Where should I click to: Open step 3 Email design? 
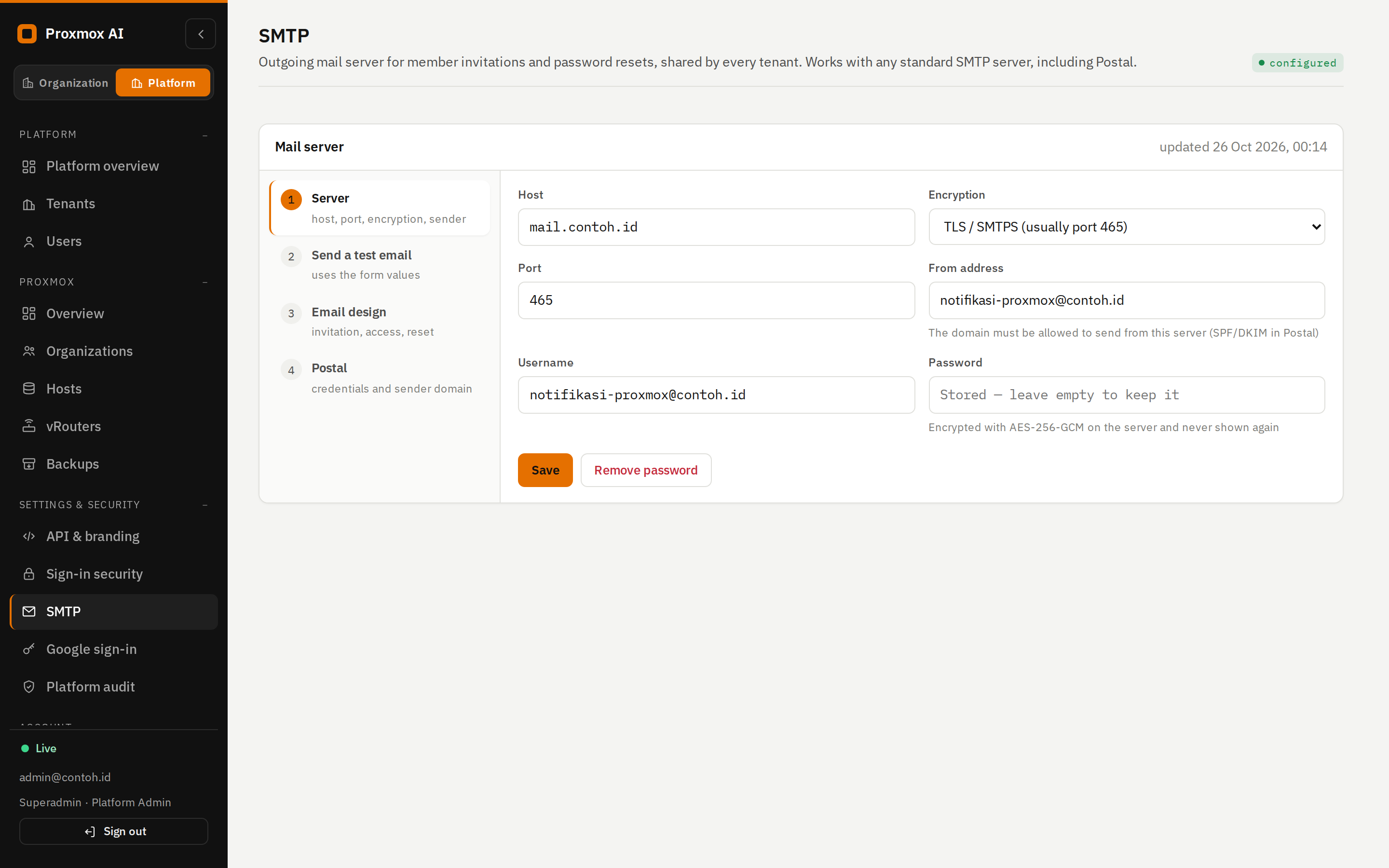pos(380,322)
